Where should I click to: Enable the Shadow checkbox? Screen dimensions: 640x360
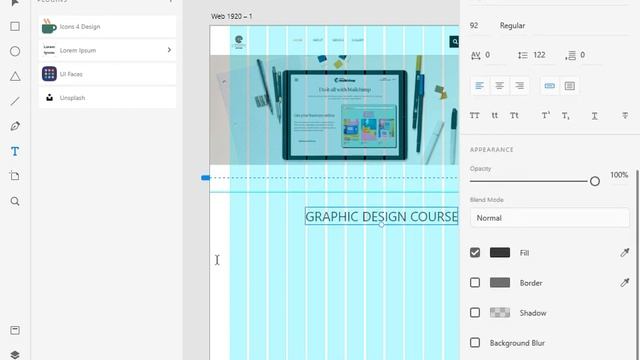coord(475,313)
